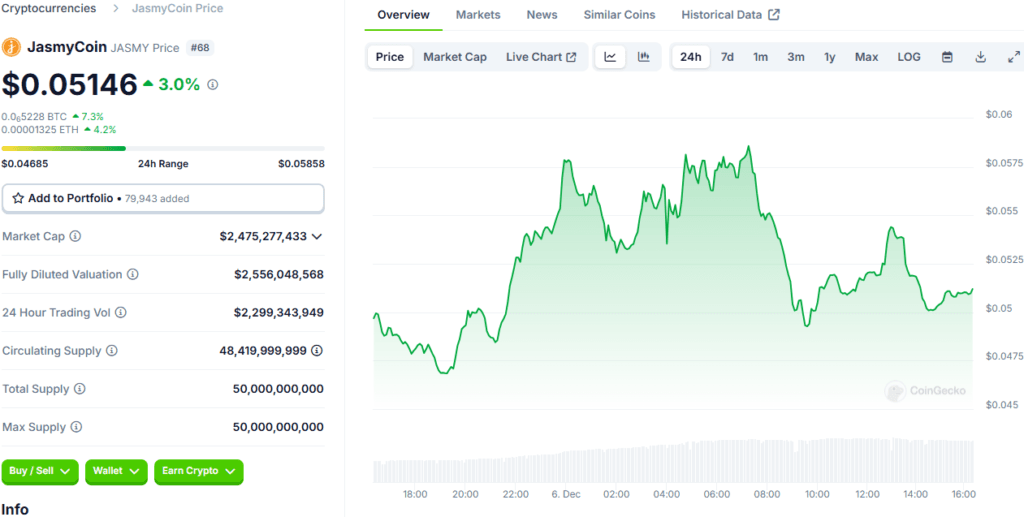Click info icon after 48,419,999,999 value
This screenshot has height=517, width=1024.
click(x=317, y=351)
